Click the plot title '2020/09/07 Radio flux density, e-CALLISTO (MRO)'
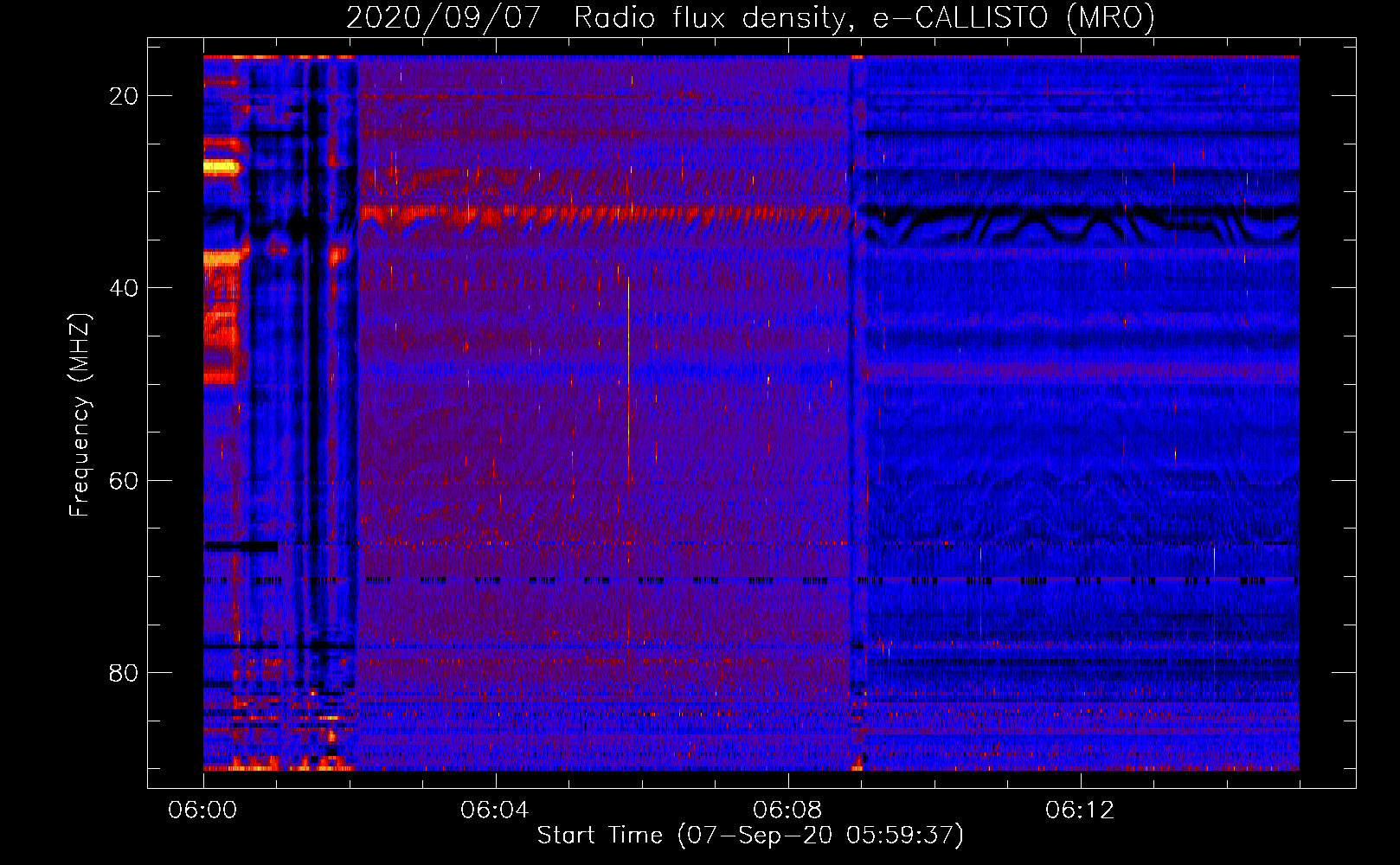The image size is (1400, 865). [750, 17]
